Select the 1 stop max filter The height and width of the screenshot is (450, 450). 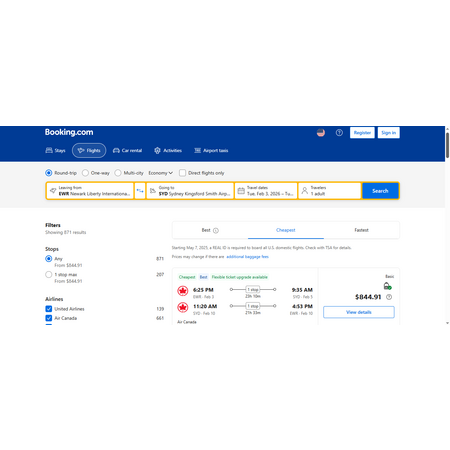point(49,275)
